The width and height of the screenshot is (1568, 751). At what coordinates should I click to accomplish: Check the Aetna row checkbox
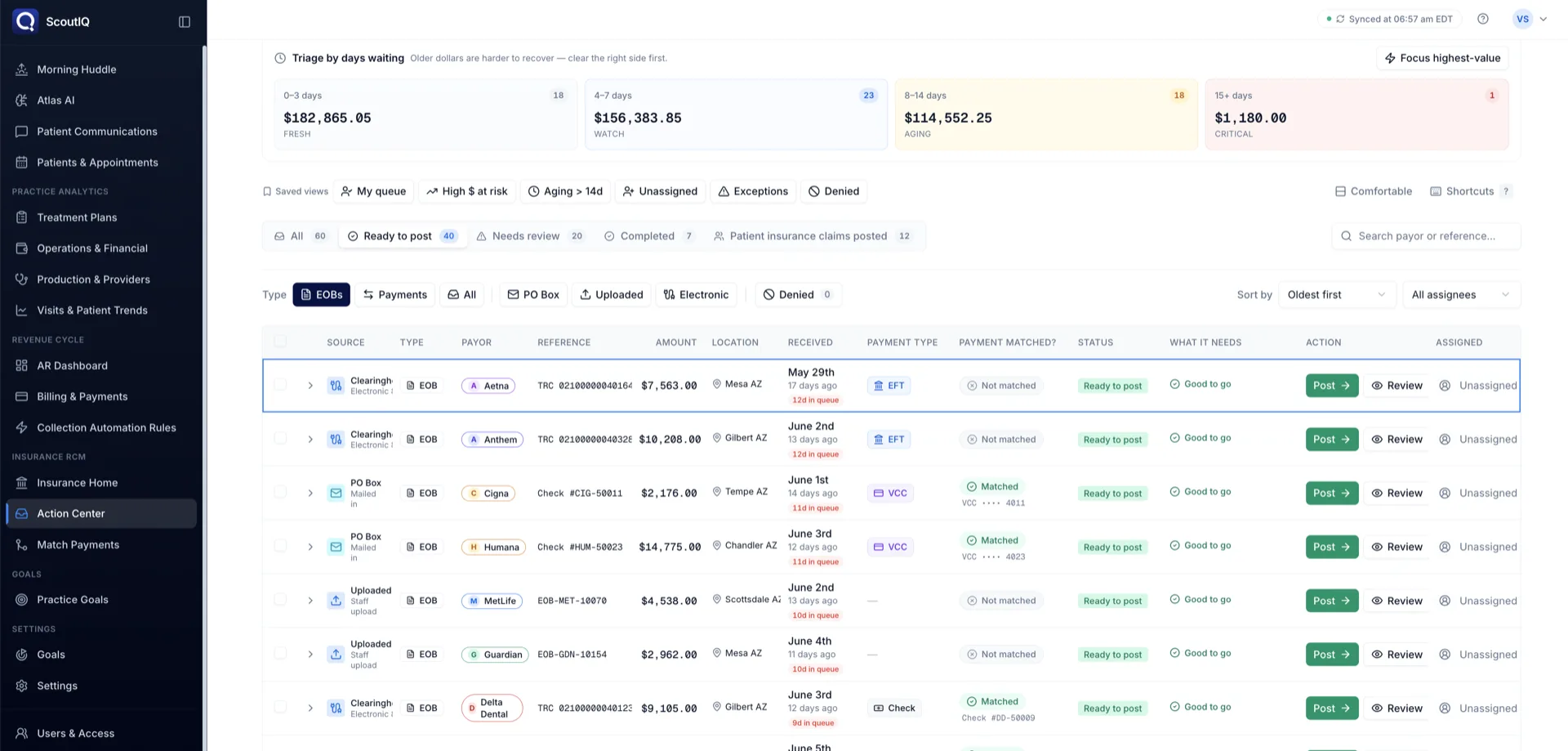coord(280,385)
